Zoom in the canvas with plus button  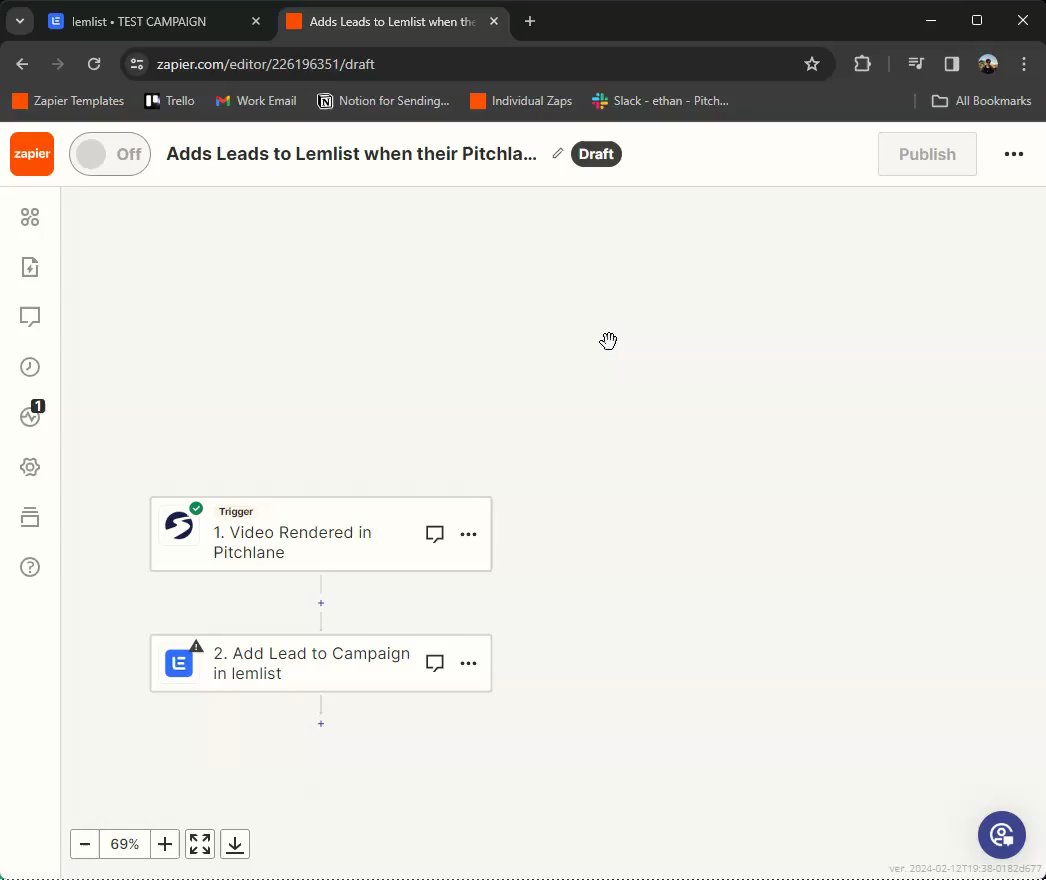[165, 844]
